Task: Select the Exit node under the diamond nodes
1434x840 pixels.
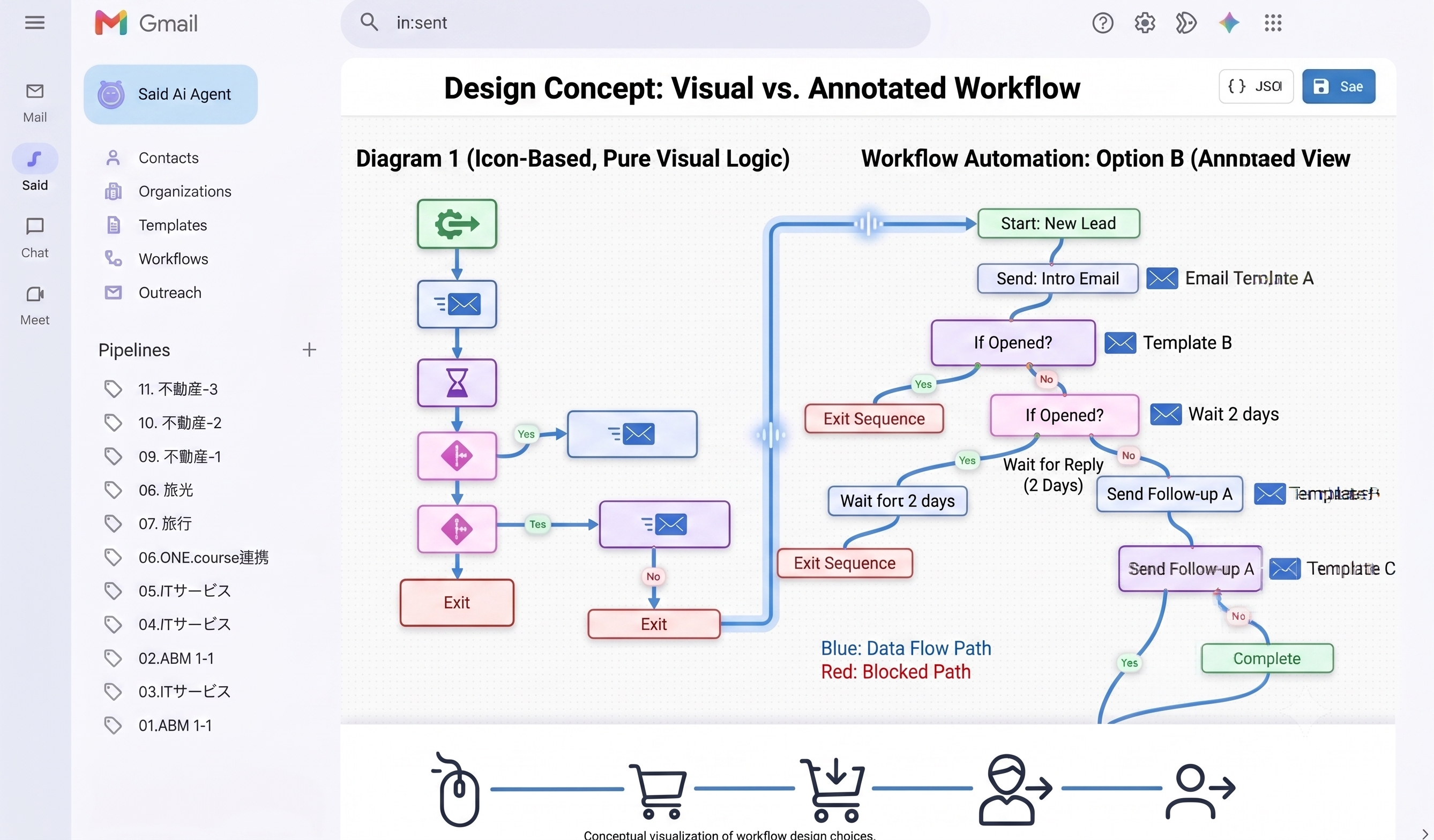Action: tap(457, 602)
